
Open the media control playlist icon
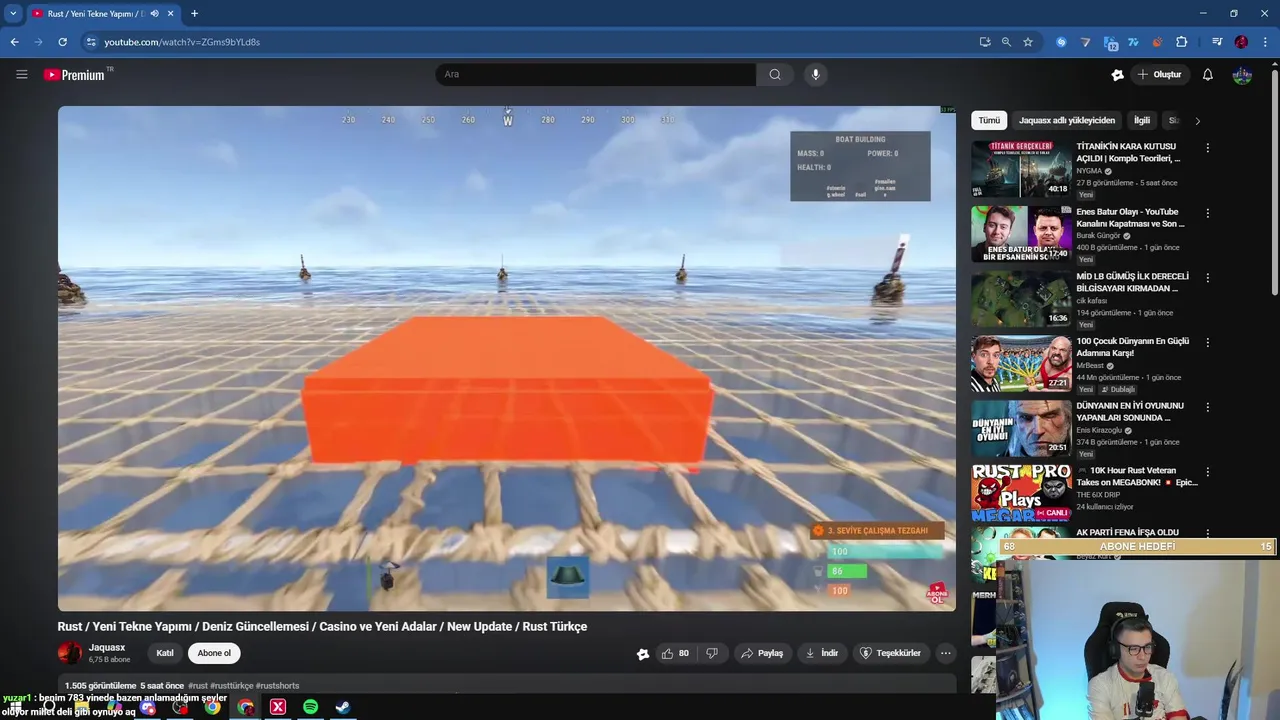click(x=1217, y=42)
